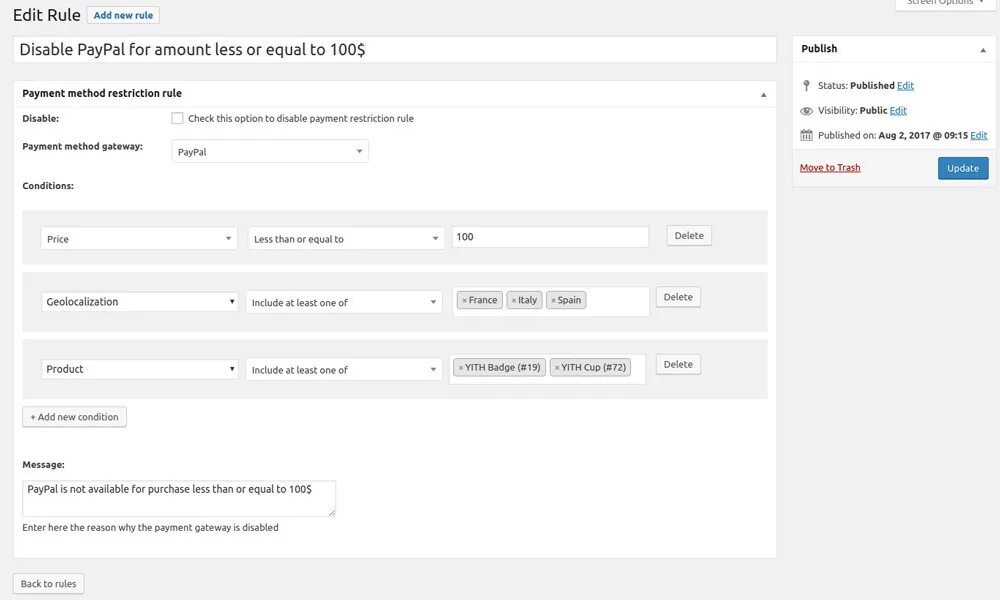Remove the Spain tag

[x=553, y=300]
